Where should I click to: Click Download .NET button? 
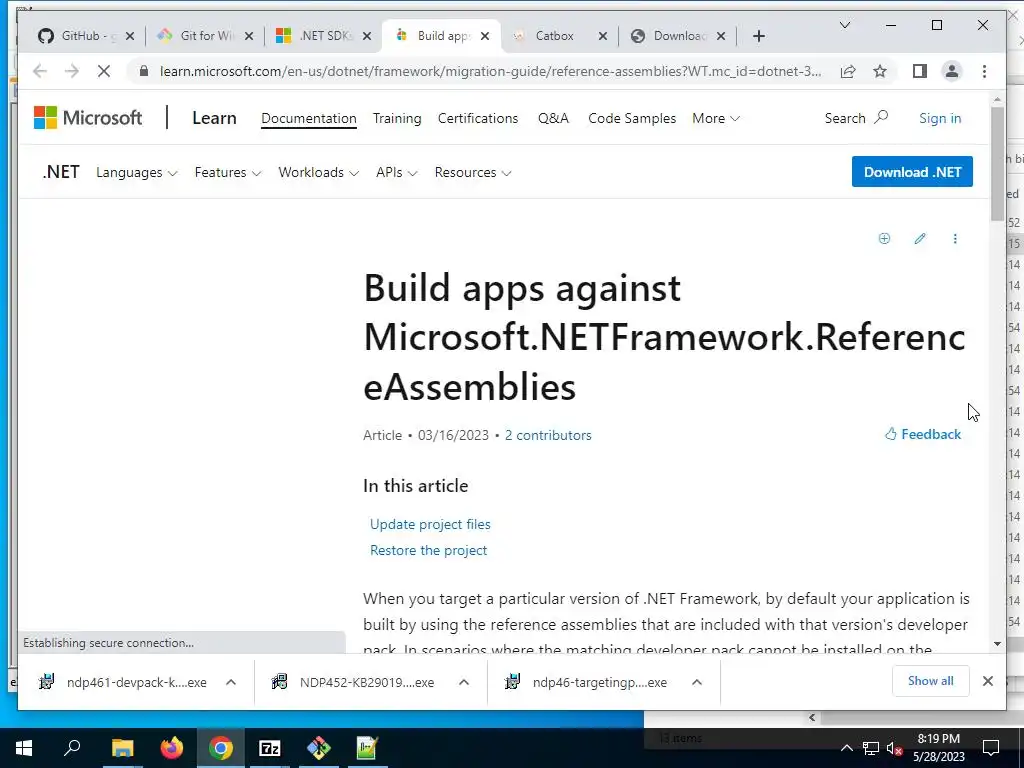(x=912, y=172)
